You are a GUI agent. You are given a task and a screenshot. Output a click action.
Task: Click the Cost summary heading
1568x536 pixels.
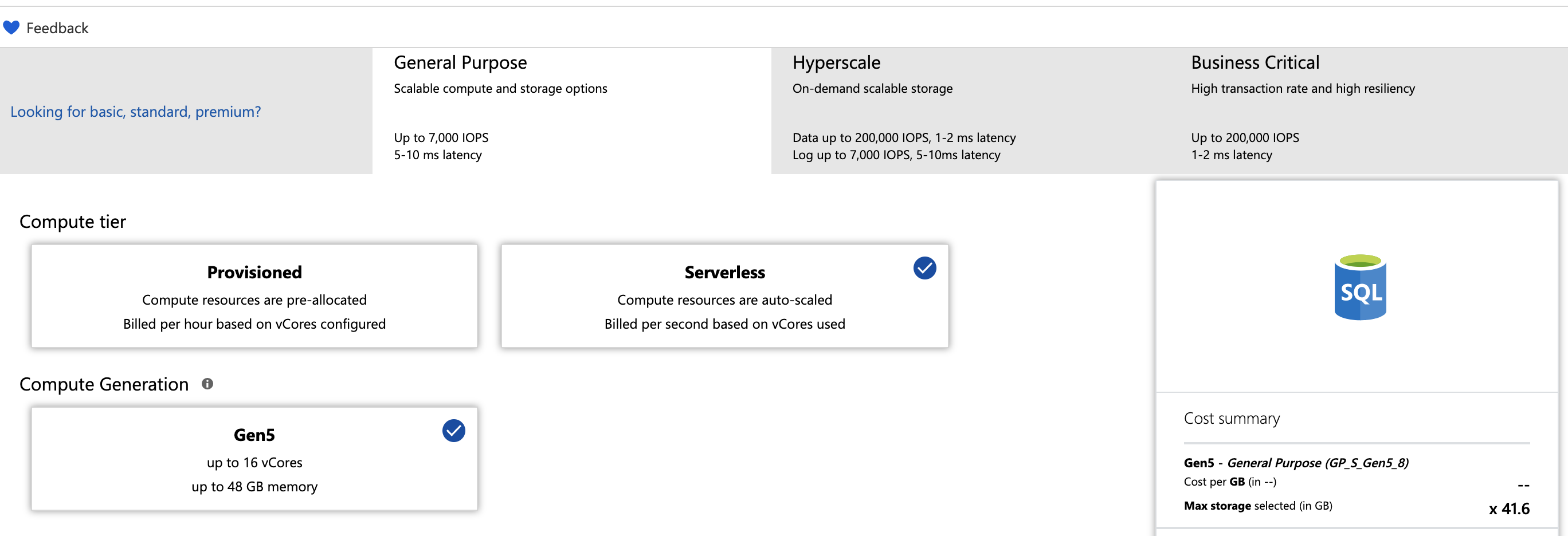click(1231, 418)
